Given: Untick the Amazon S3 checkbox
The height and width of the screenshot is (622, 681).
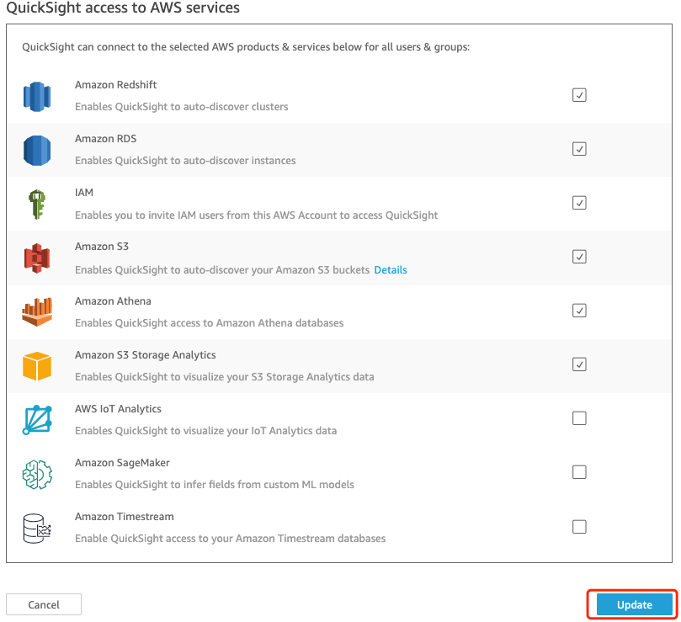Looking at the screenshot, I should (x=579, y=257).
